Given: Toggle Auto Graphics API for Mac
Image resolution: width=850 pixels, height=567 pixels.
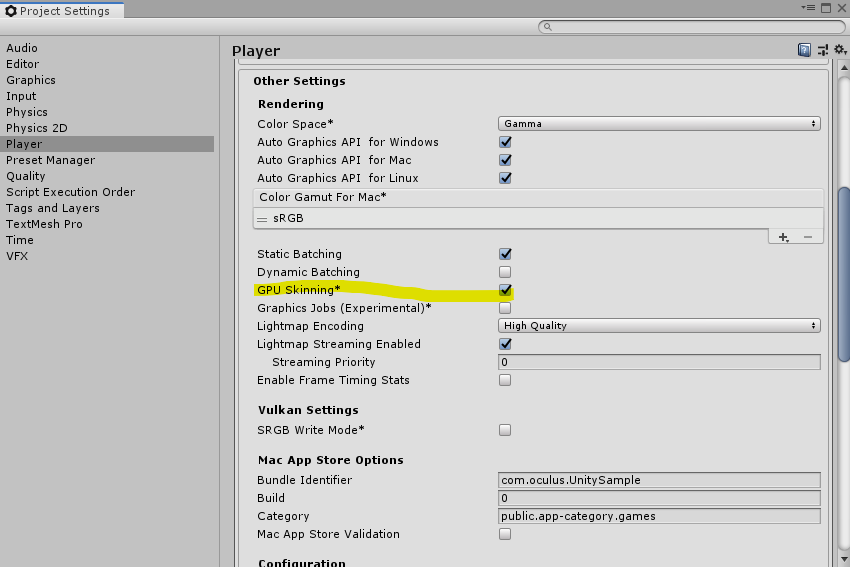Looking at the screenshot, I should coord(505,160).
